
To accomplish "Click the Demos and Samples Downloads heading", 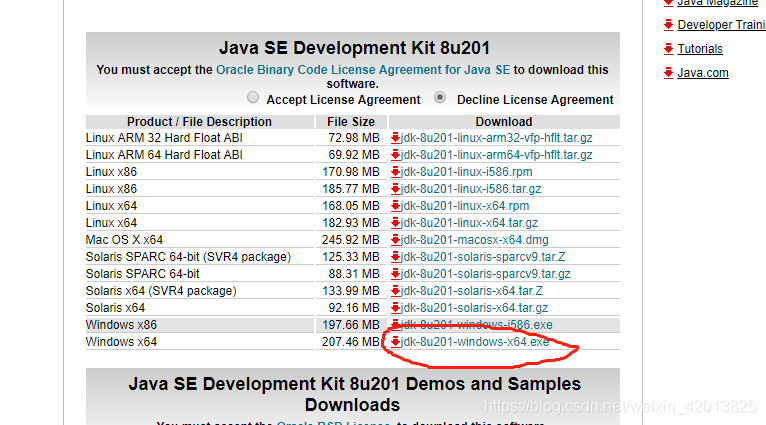I will 354,394.
